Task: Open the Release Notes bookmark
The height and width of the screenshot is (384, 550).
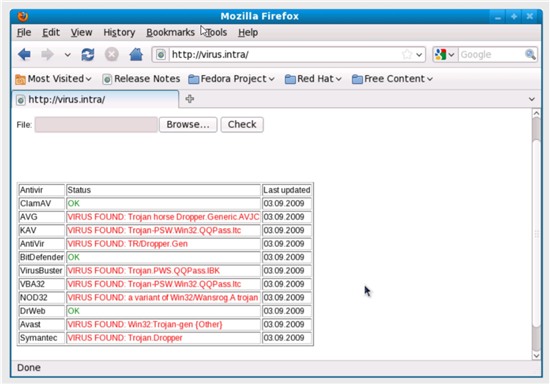Action: tap(141, 79)
